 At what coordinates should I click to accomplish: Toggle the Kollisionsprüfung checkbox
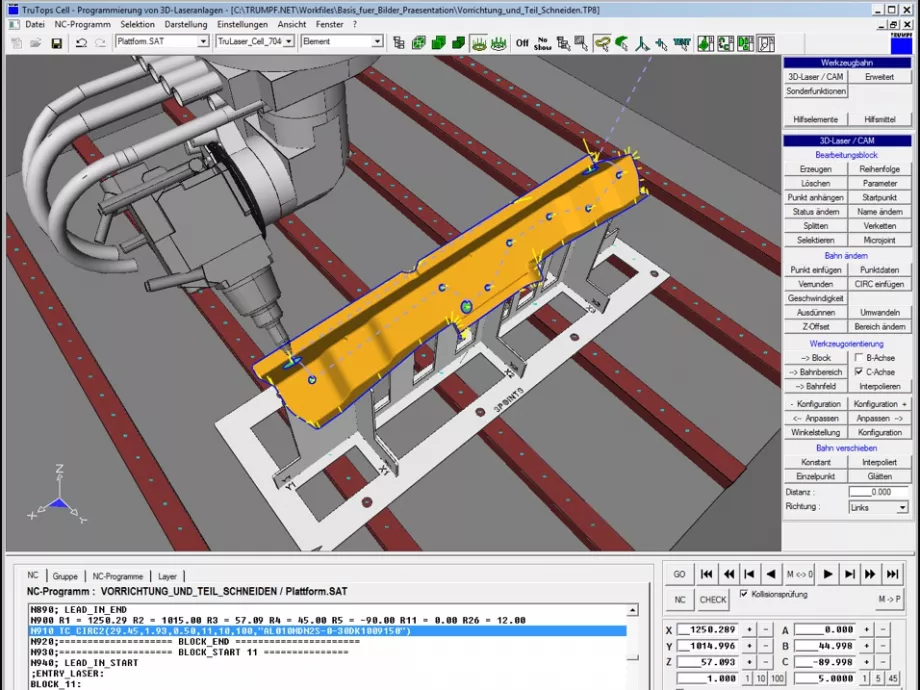pyautogui.click(x=744, y=594)
